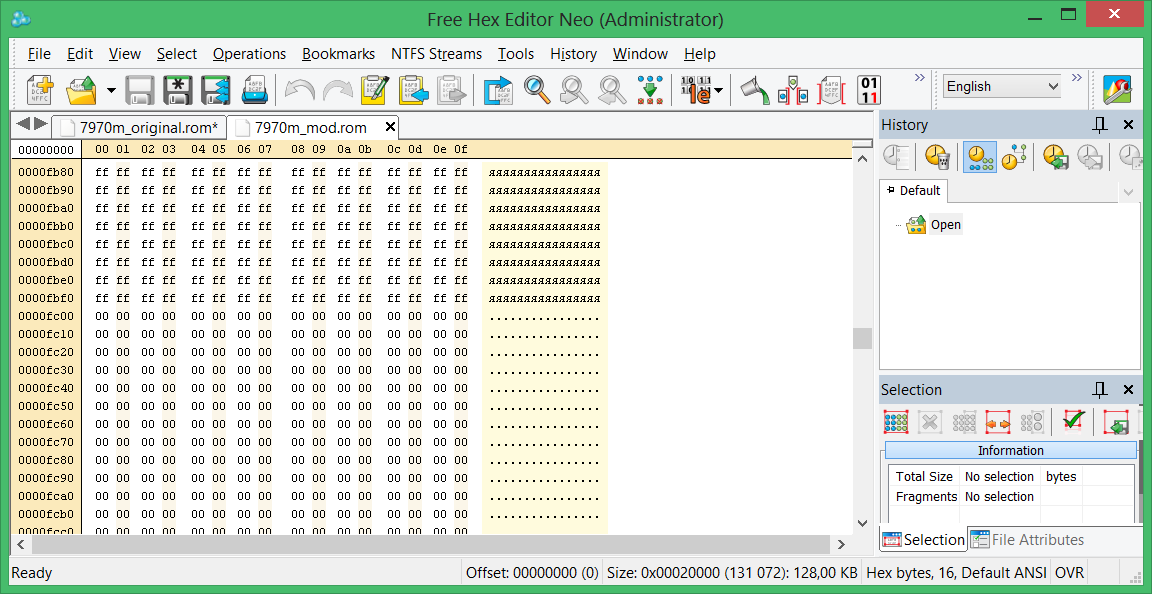
Task: Click the Save floppy disk icon
Action: (x=140, y=90)
